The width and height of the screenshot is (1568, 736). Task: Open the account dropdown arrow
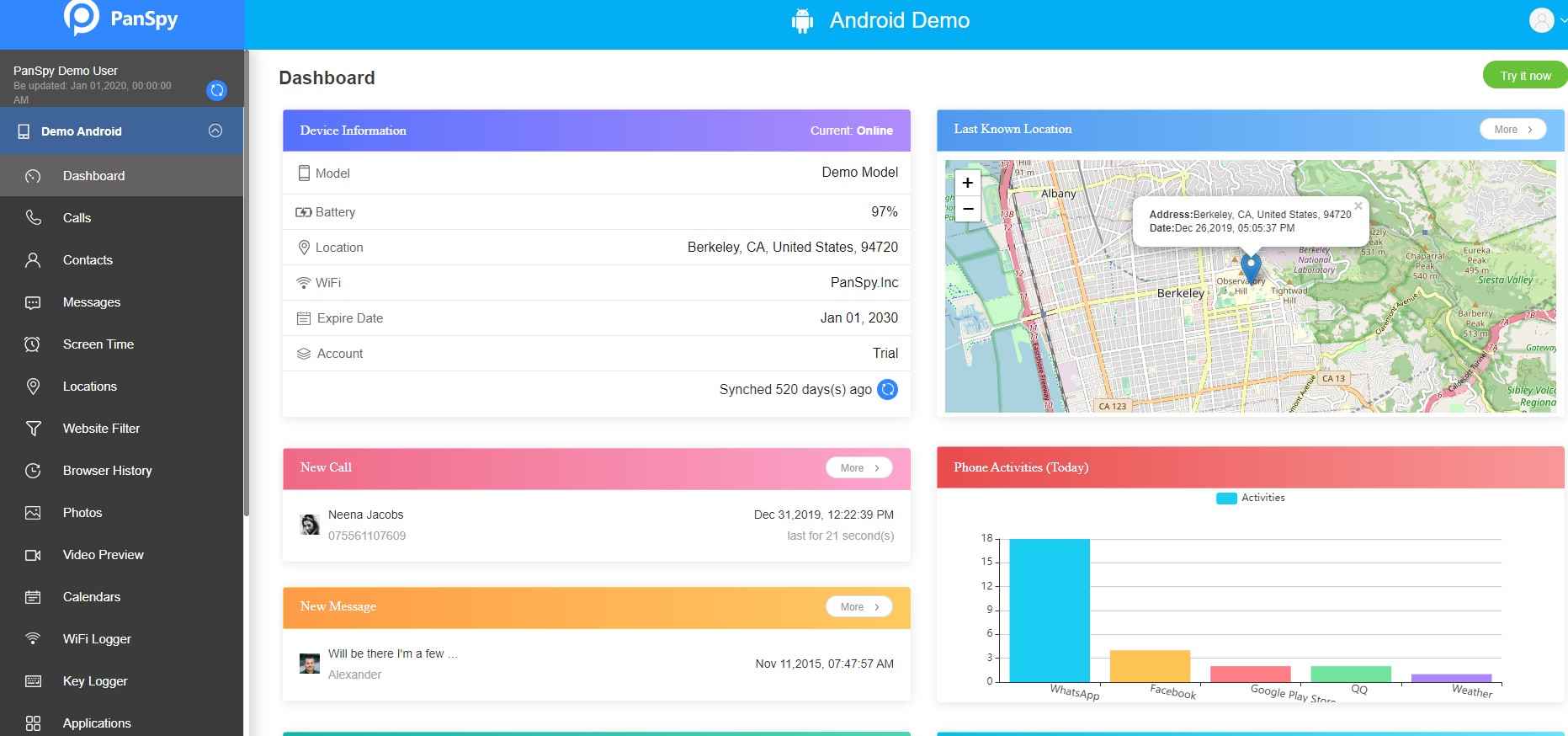pos(1563,21)
